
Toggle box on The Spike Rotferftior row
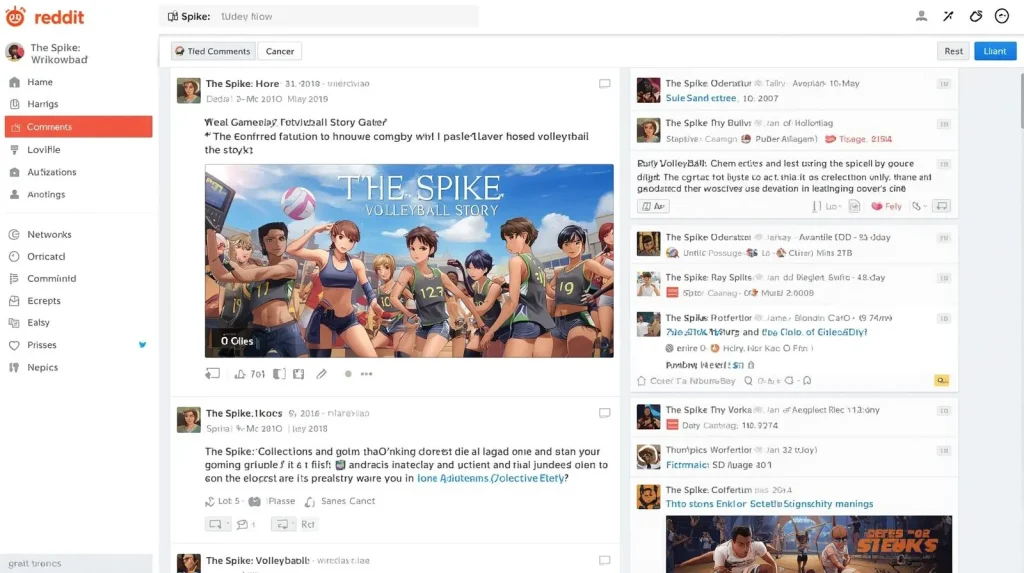pos(944,318)
